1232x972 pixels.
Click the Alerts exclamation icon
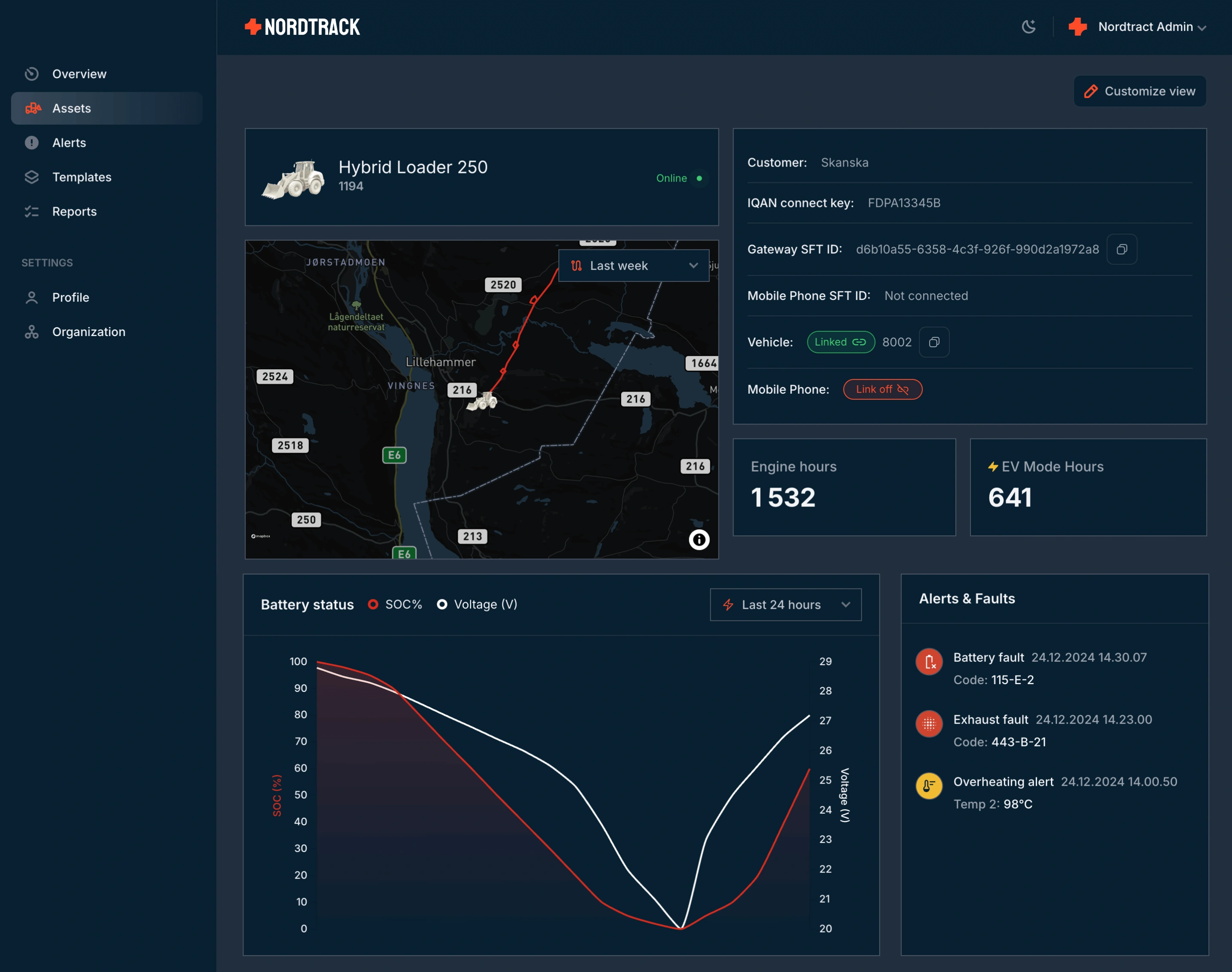[x=32, y=143]
